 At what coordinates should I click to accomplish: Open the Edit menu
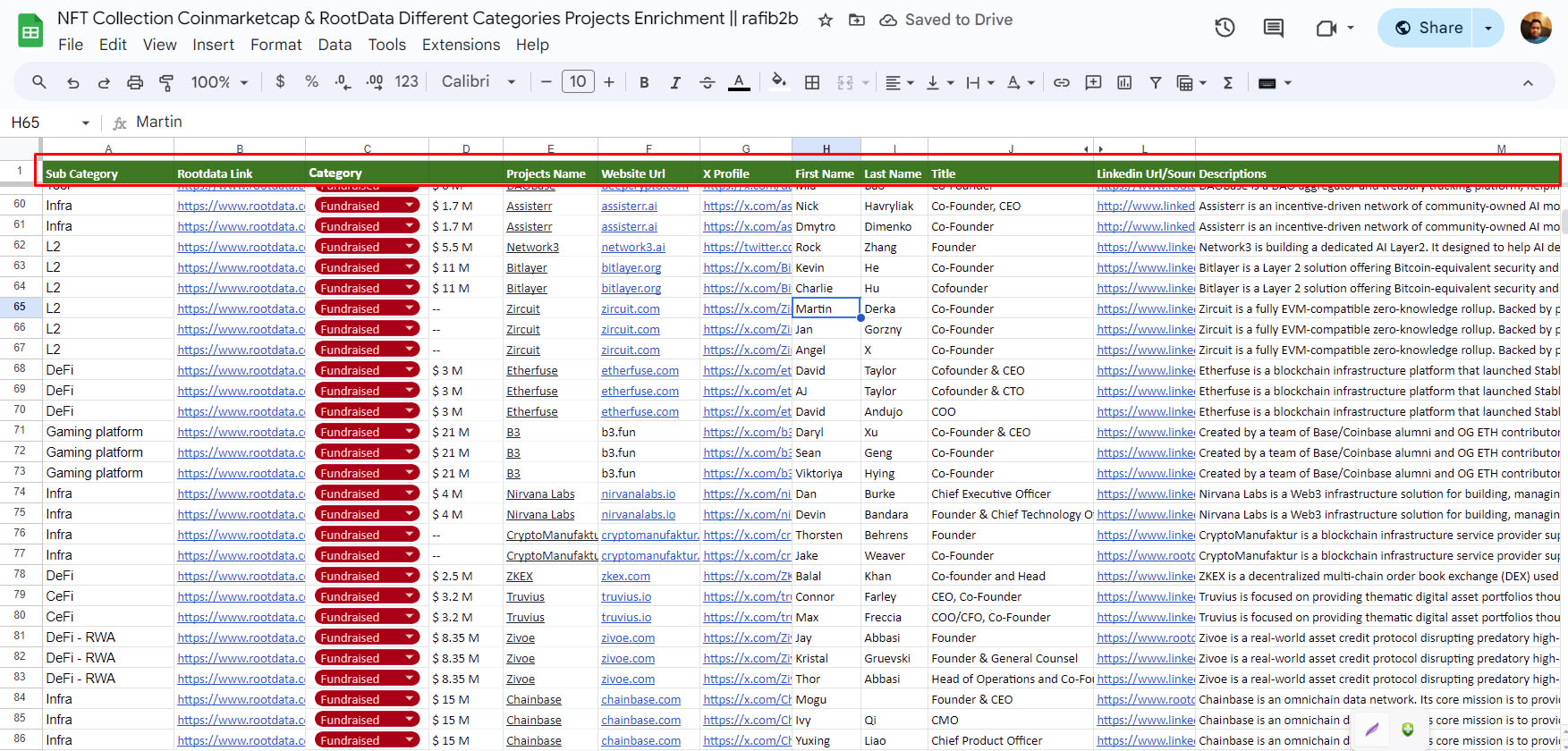113,45
